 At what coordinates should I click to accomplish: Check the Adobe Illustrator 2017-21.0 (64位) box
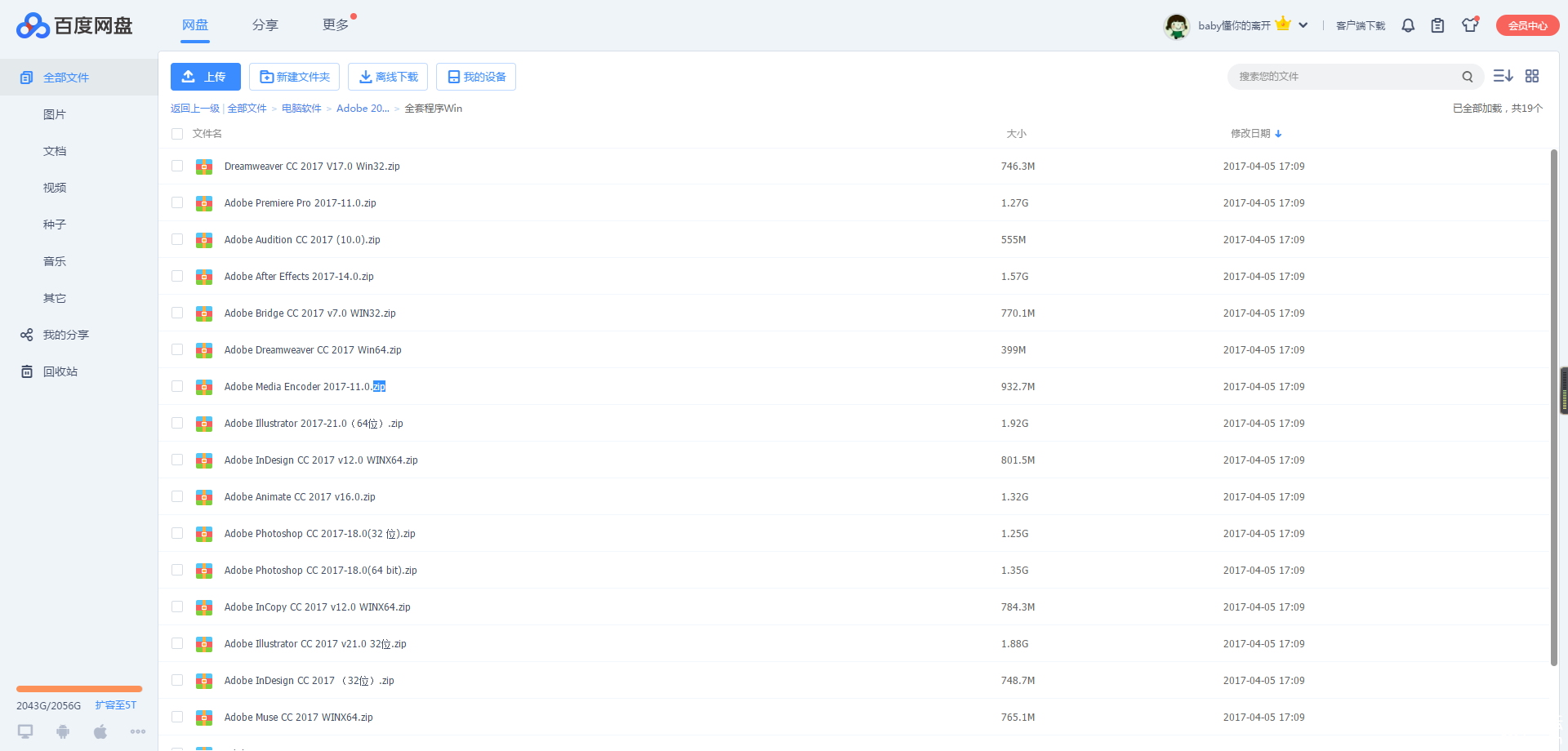coord(177,423)
